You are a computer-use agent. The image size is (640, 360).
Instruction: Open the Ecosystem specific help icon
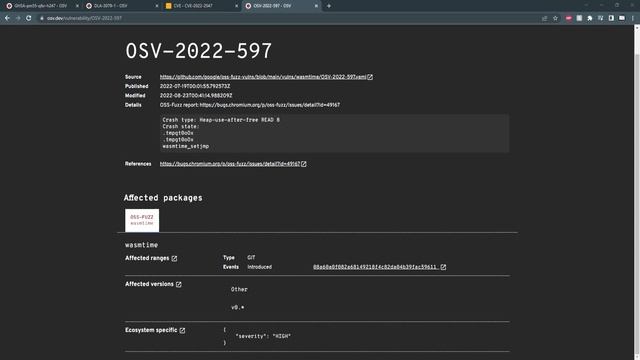pyautogui.click(x=182, y=330)
